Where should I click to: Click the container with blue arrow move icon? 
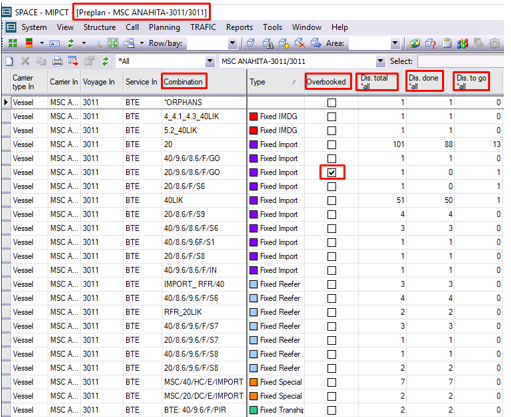pos(316,43)
